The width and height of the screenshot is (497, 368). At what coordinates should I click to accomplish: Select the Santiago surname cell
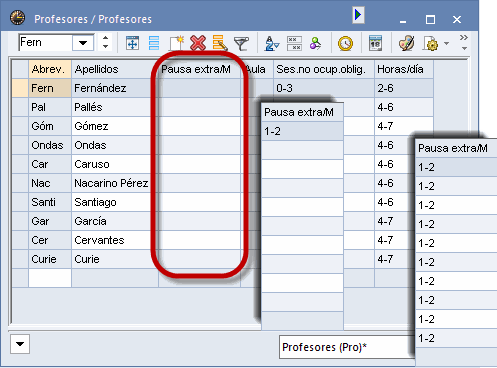click(115, 202)
